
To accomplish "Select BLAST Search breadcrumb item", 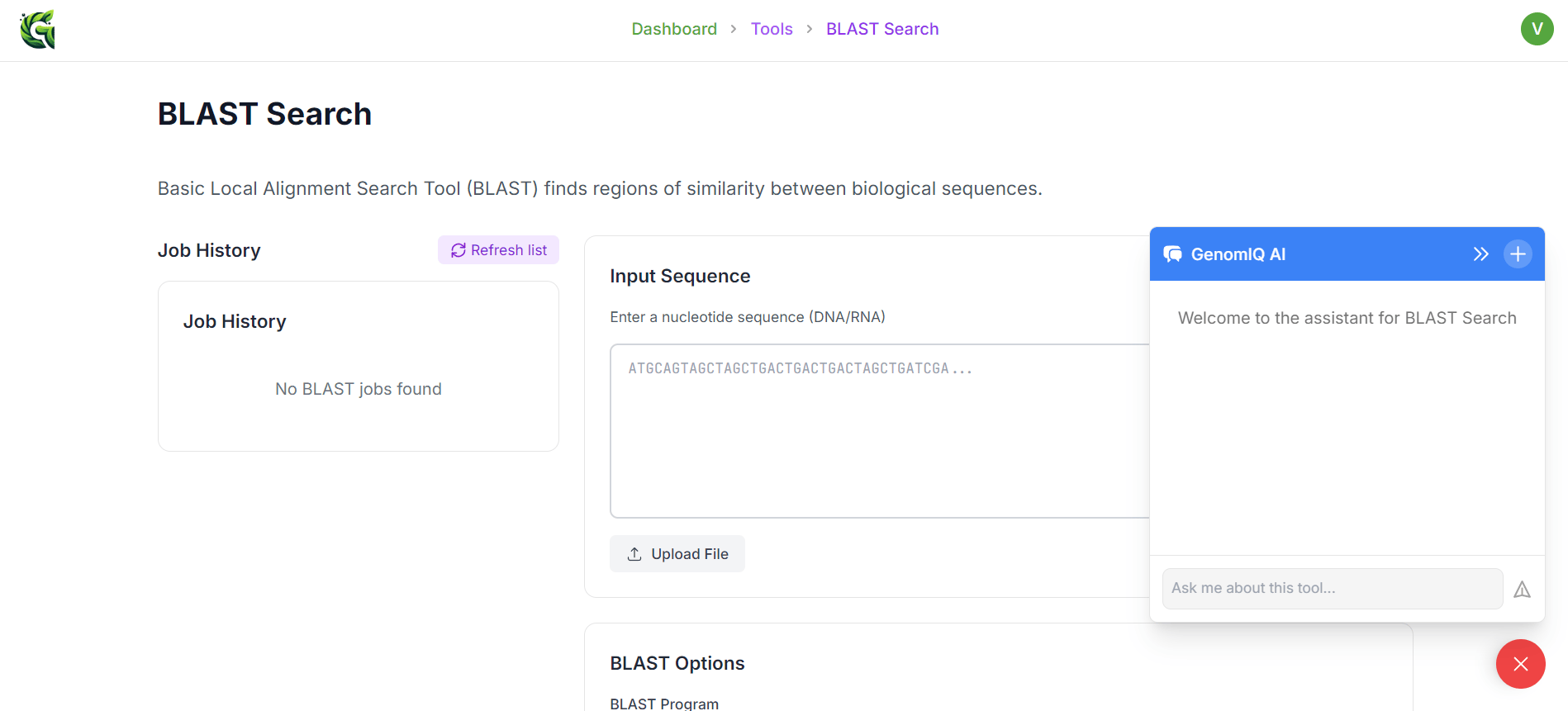I will [881, 29].
